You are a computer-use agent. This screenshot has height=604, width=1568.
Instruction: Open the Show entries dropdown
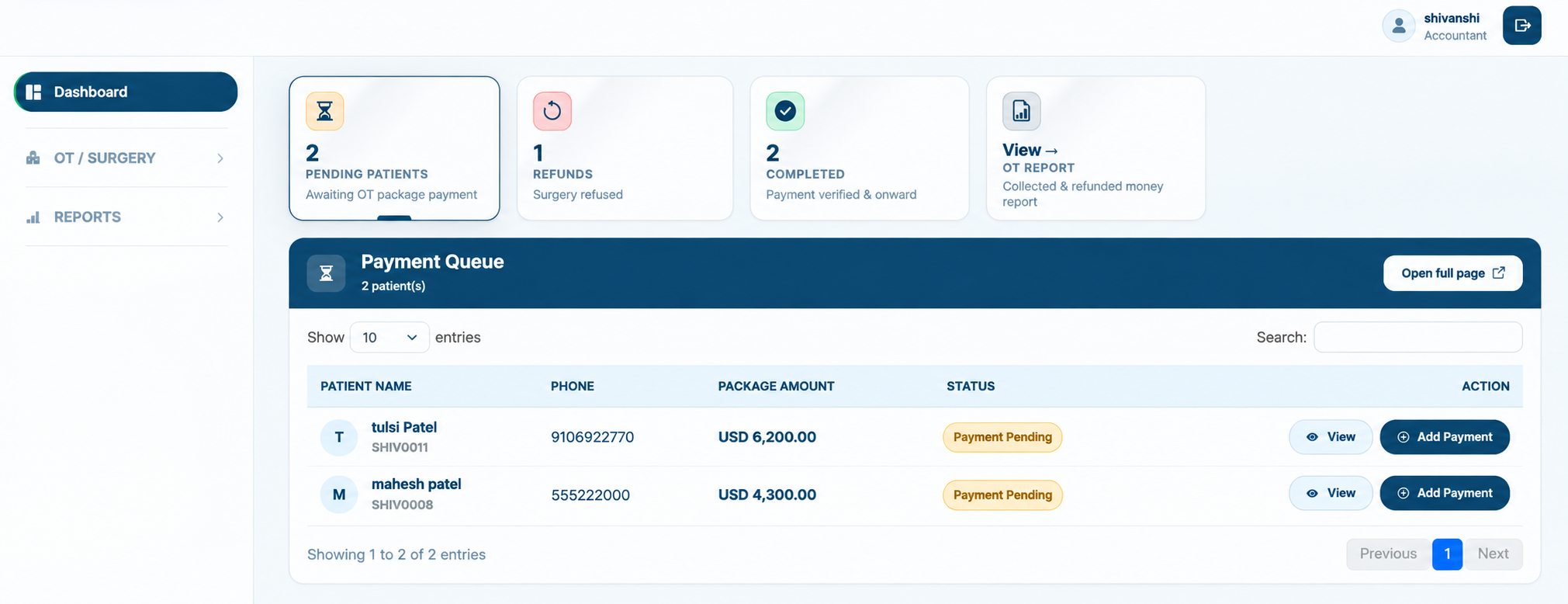(389, 338)
